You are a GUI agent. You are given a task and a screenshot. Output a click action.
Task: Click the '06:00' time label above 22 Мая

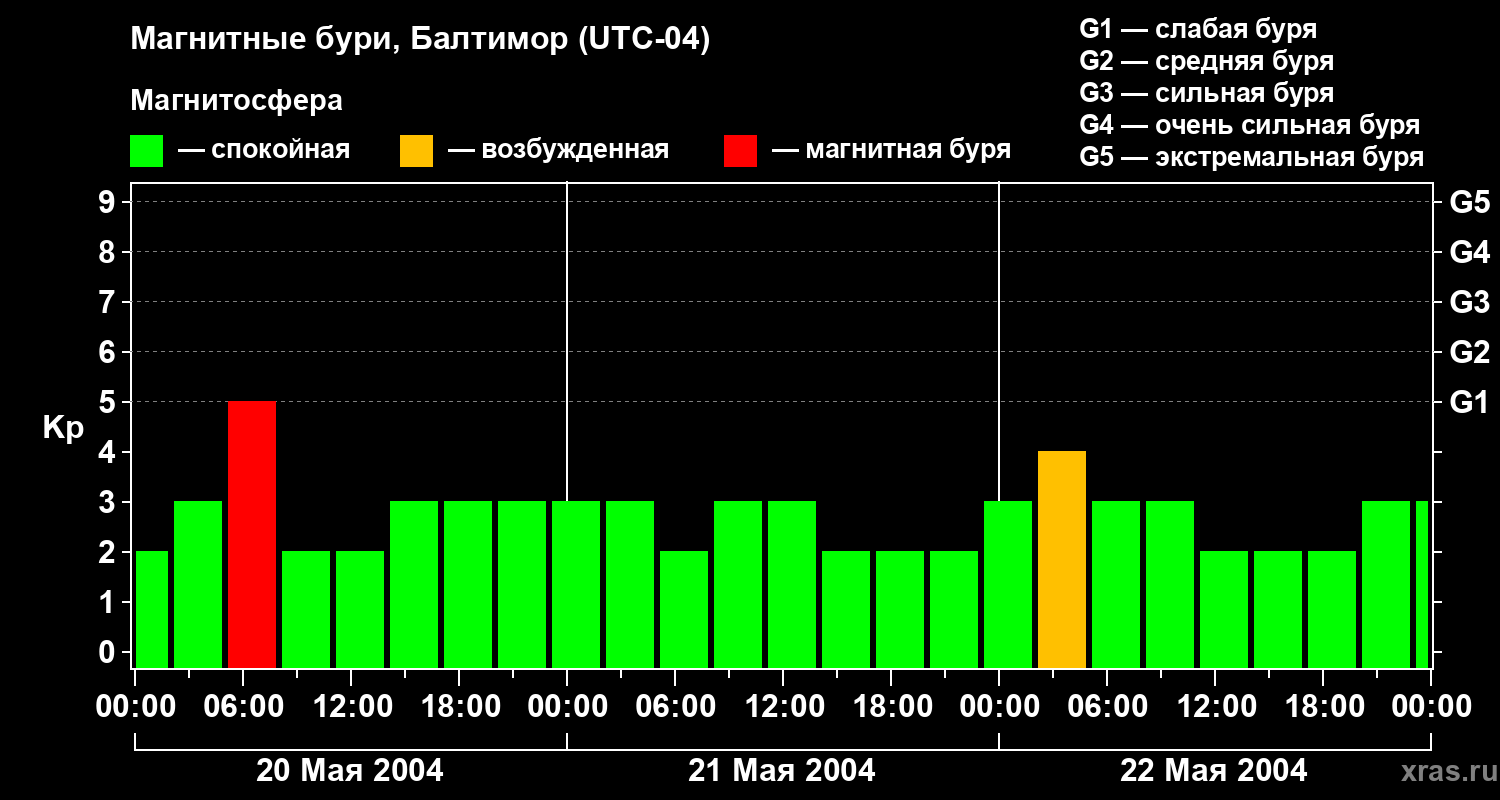pos(1107,707)
